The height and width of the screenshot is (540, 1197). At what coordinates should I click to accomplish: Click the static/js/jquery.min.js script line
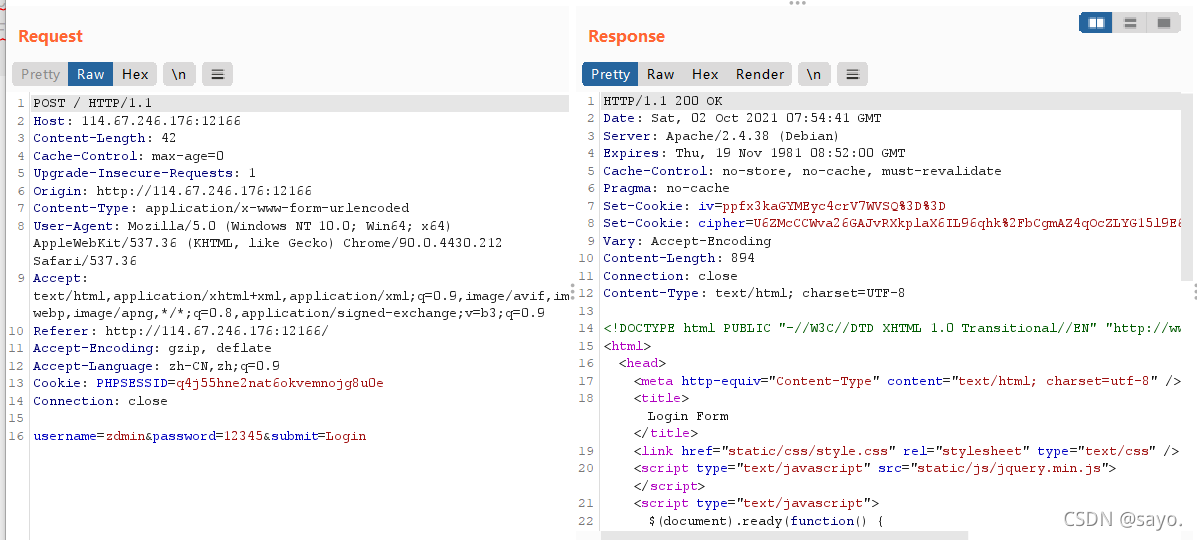click(x=876, y=469)
